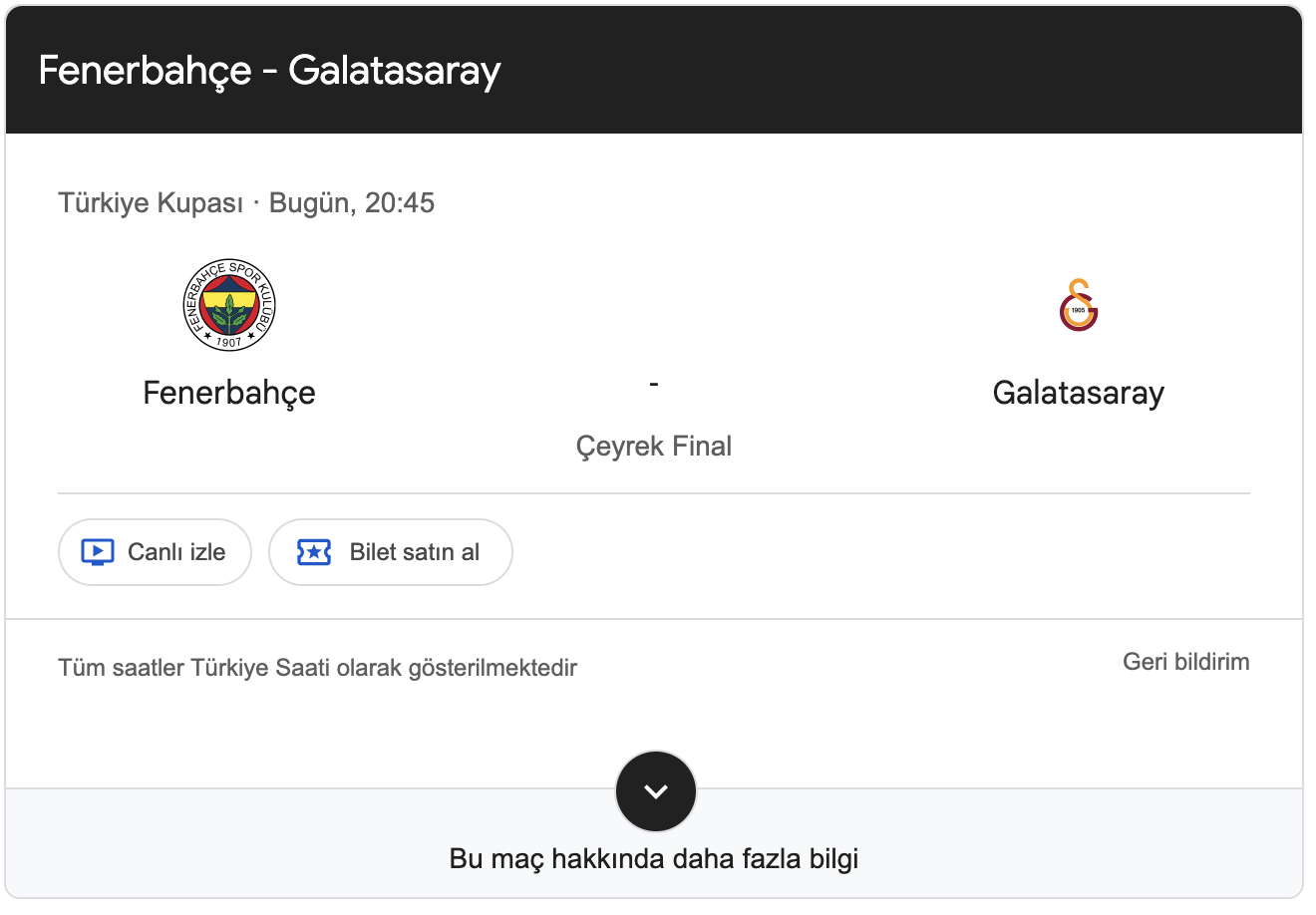Expand match details with the round chevron button
Viewport: 1316px width, 915px height.
pos(655,791)
